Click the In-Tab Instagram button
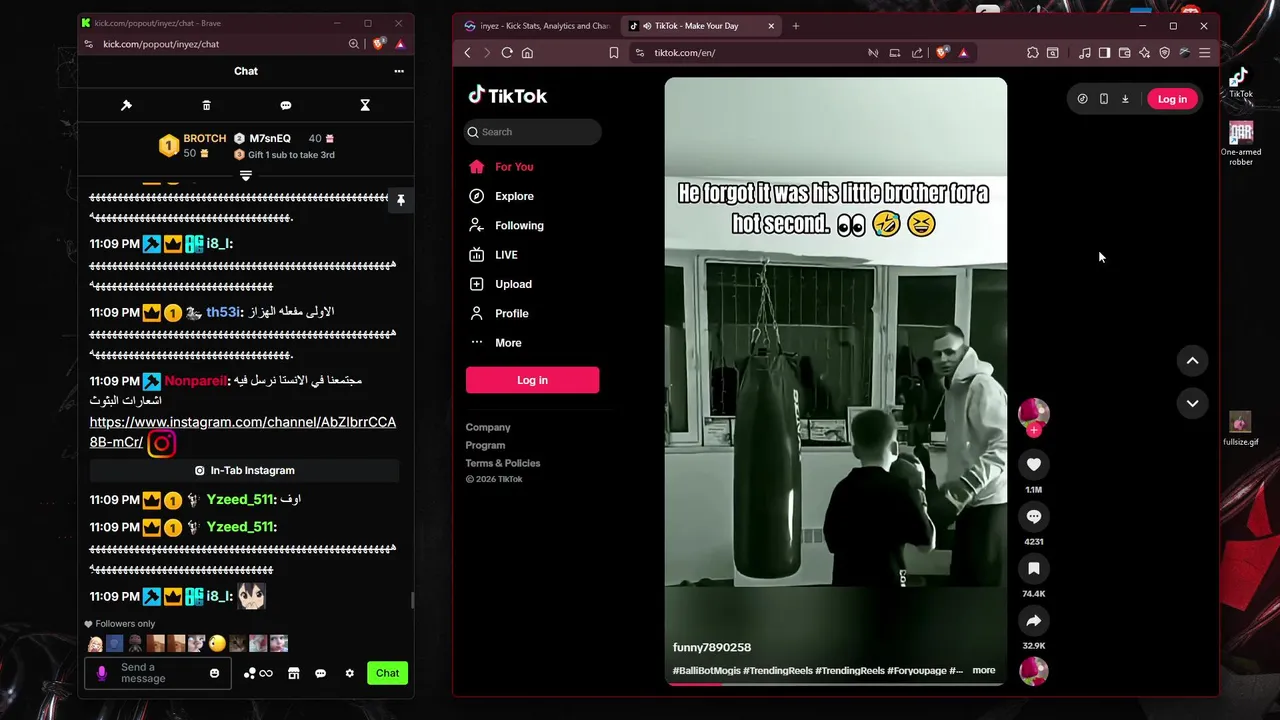This screenshot has width=1280, height=720. [x=245, y=470]
